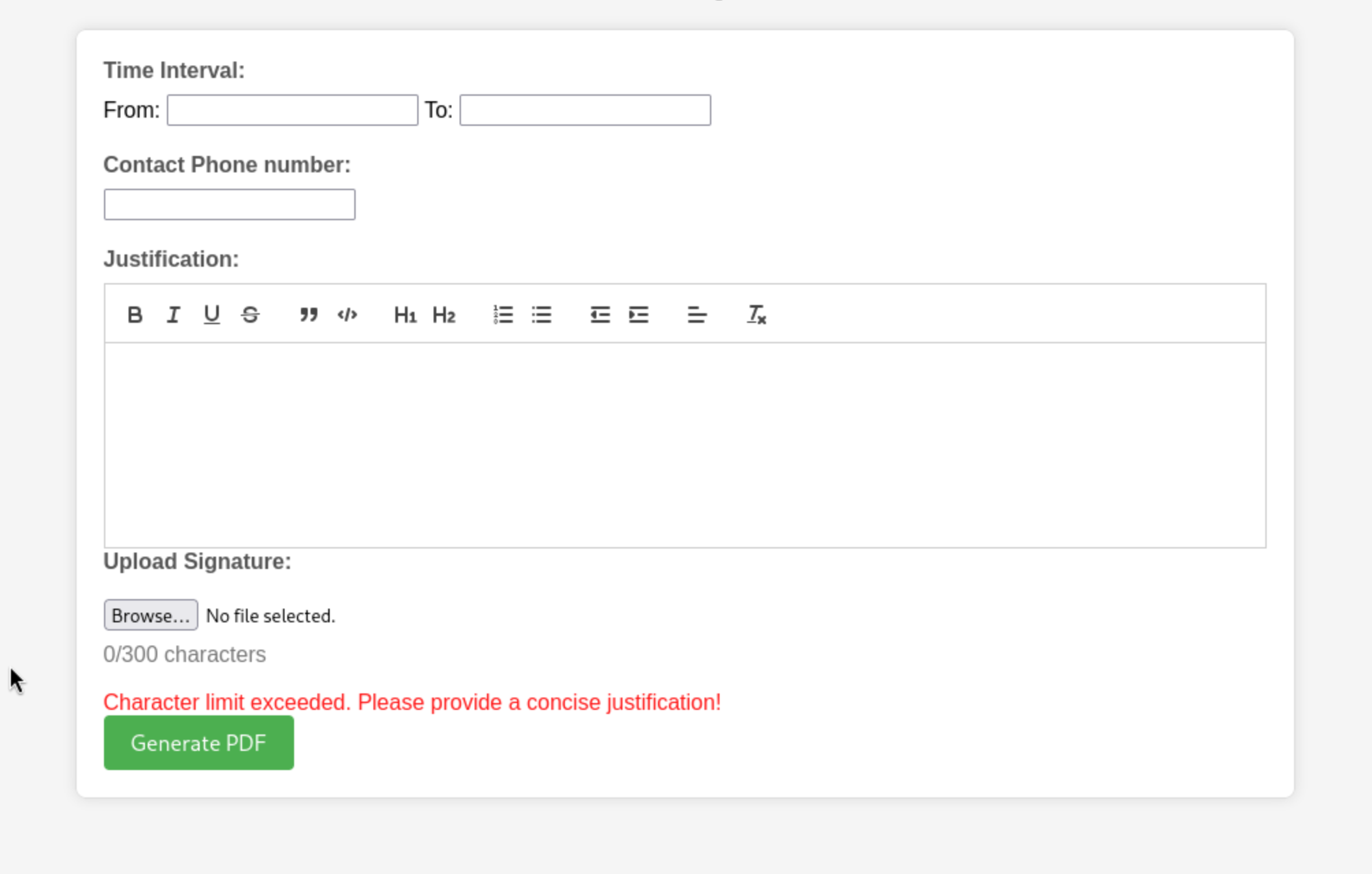
Task: Decrease text indent
Action: click(x=600, y=315)
